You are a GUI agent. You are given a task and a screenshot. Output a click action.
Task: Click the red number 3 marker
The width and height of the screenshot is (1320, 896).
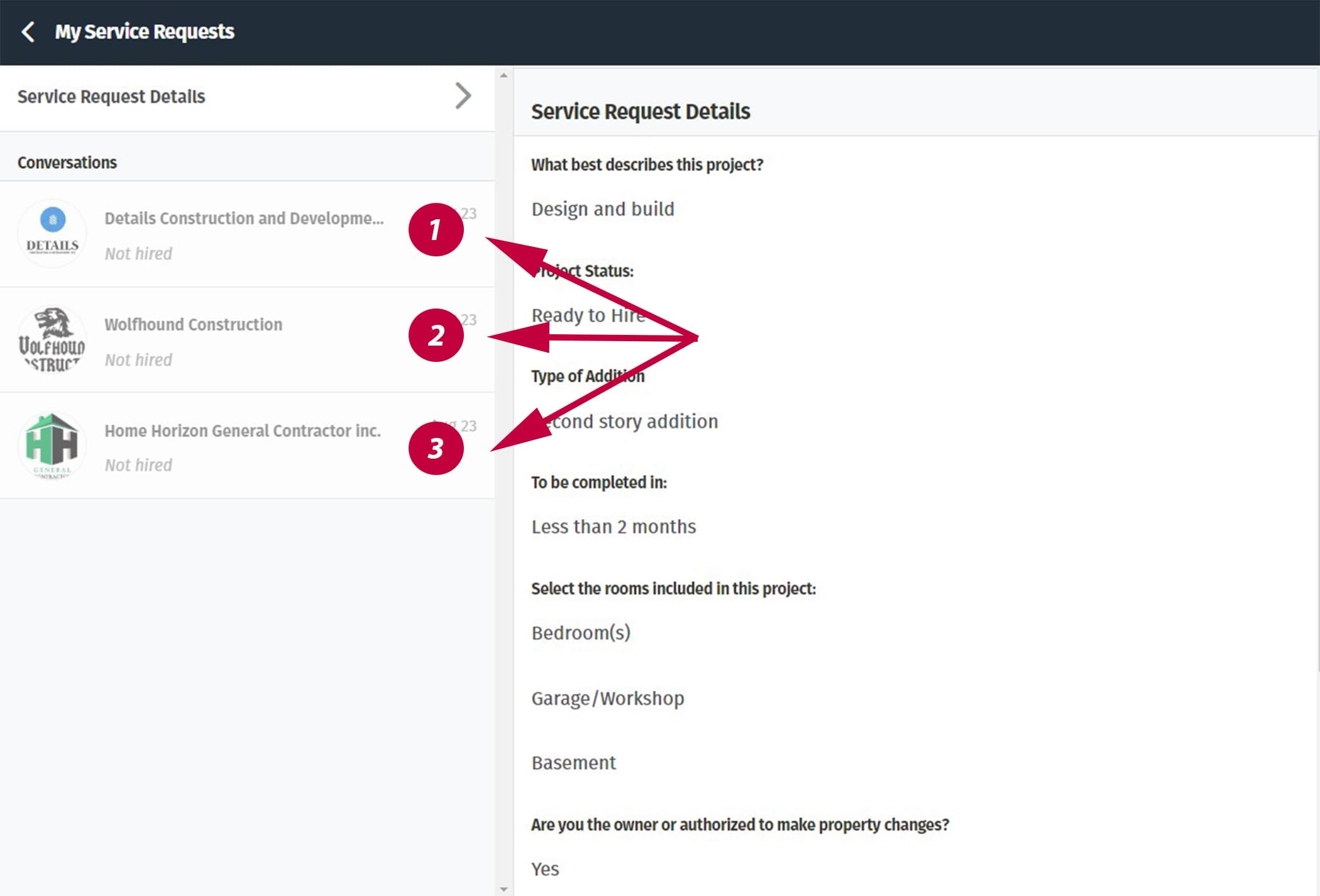pos(436,448)
